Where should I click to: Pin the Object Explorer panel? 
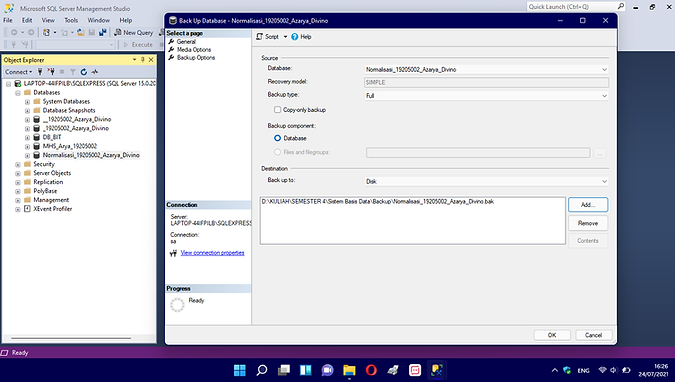coord(142,60)
